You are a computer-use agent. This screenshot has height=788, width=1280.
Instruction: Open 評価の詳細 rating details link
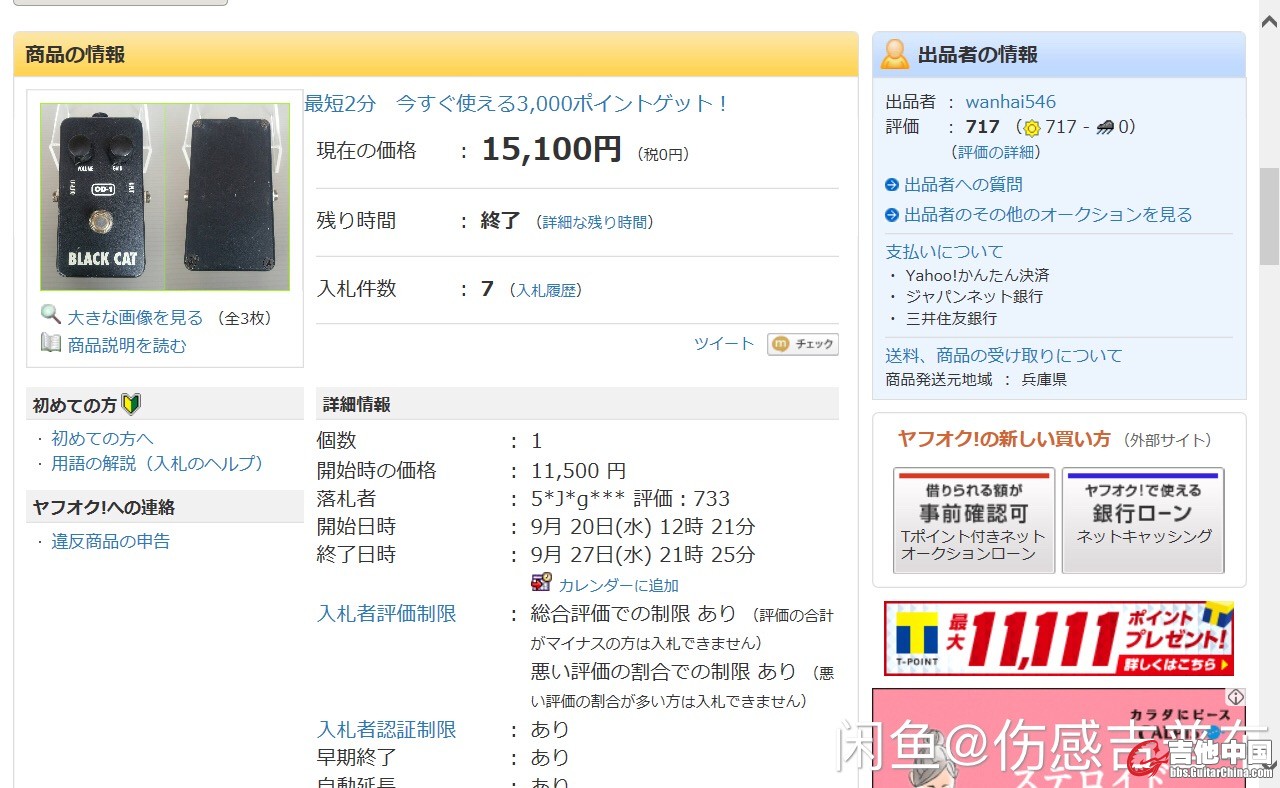point(996,152)
